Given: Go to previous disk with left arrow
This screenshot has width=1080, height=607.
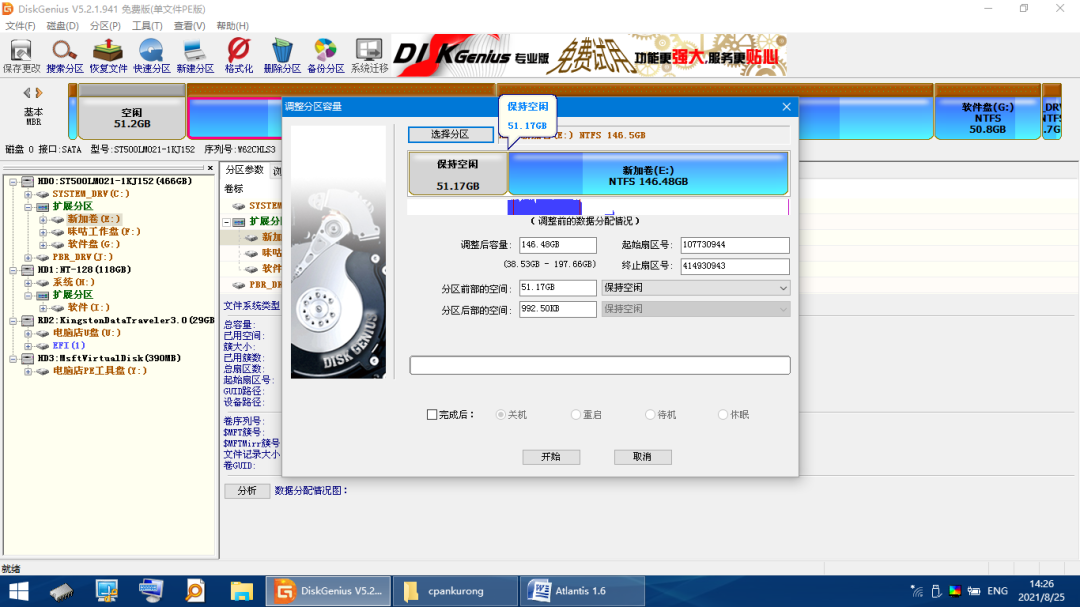Looking at the screenshot, I should pyautogui.click(x=27, y=92).
